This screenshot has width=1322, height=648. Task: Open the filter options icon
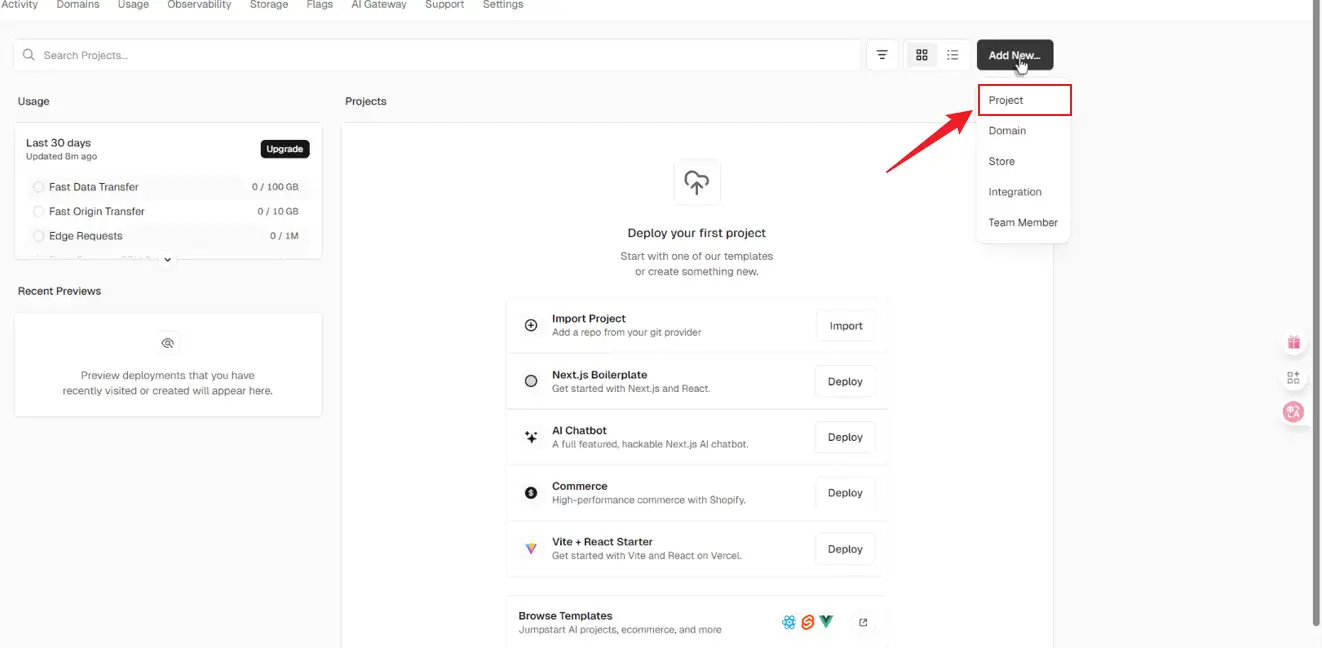pos(882,55)
